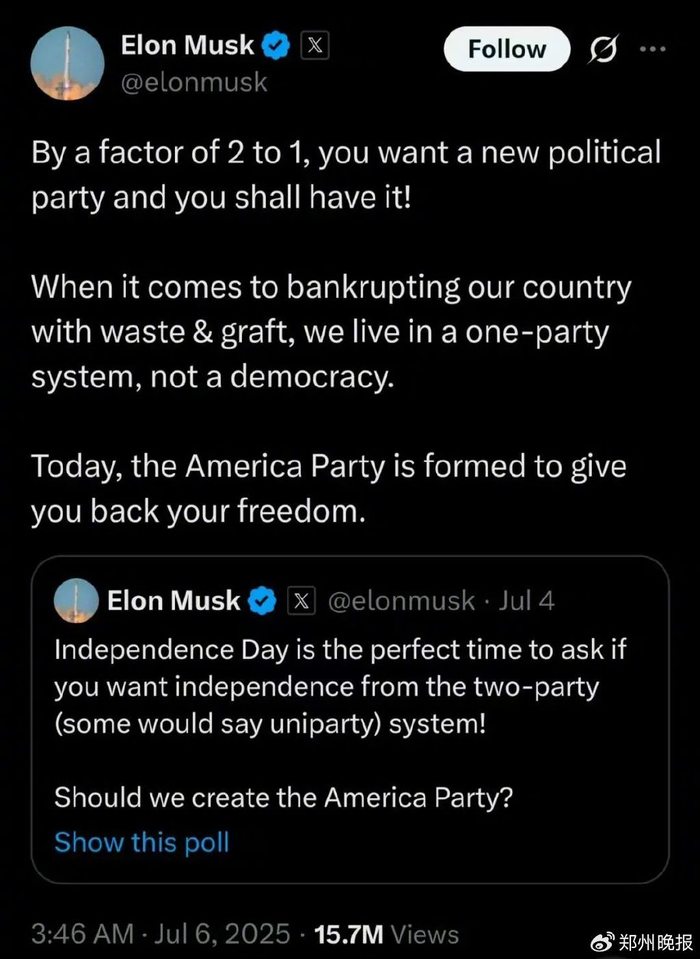Screen dimensions: 700x959
Task: Click the X badge in the quoted tweet
Action: tap(301, 601)
